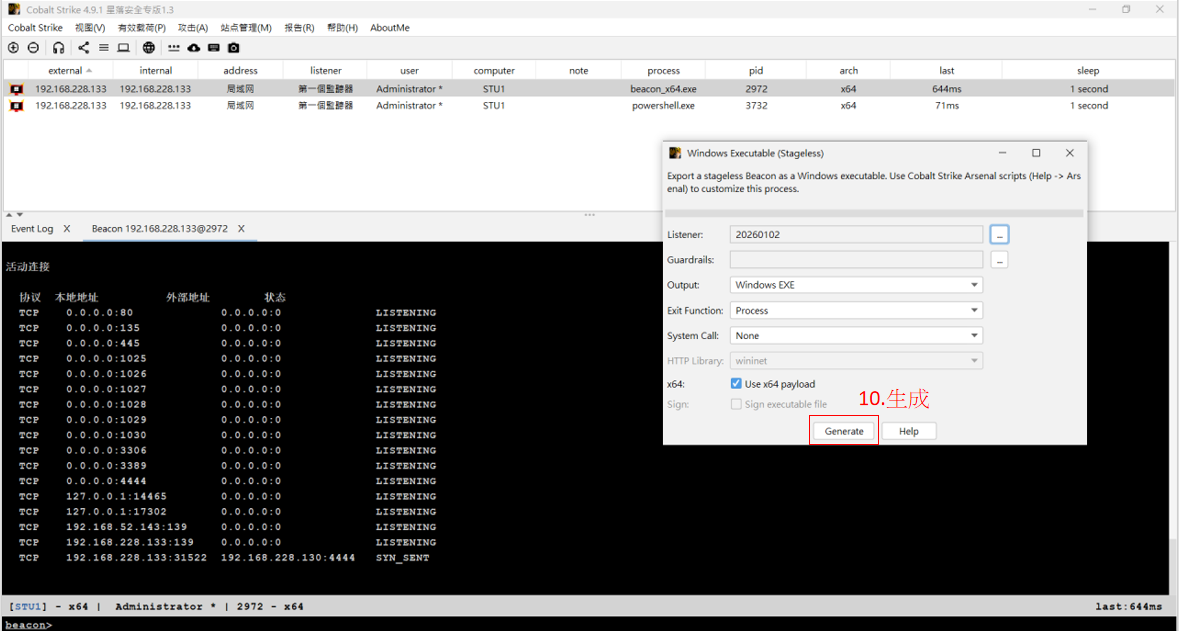Click the Listener input field 20260102
This screenshot has height=631, width=1179.
pos(856,235)
